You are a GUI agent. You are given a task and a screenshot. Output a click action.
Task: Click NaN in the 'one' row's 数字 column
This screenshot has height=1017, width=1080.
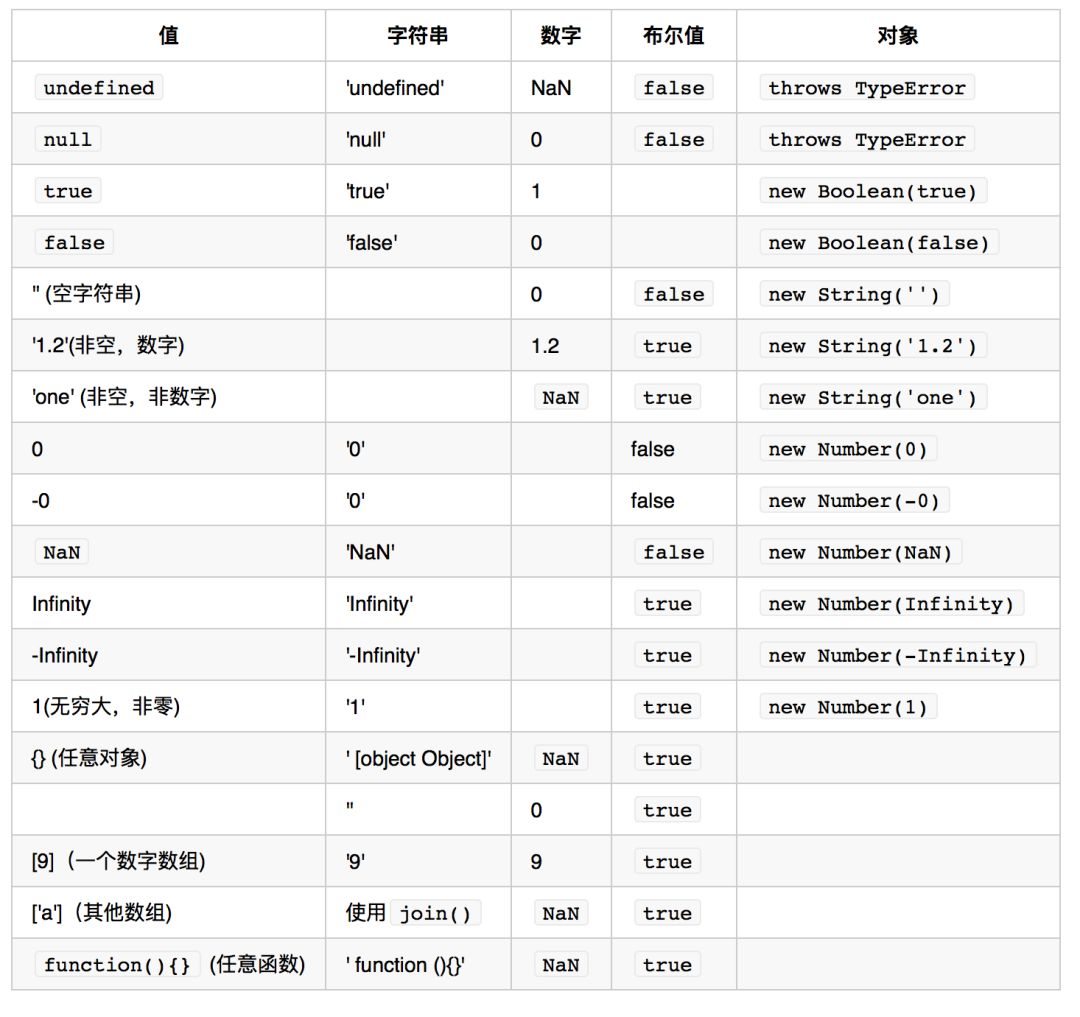click(x=561, y=397)
